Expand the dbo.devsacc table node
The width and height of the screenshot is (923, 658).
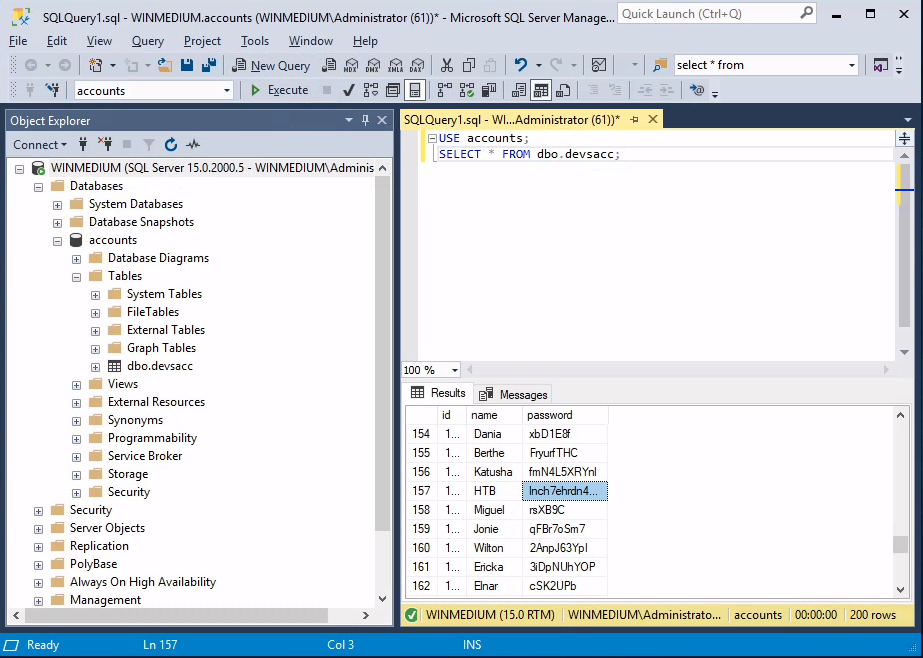[95, 366]
